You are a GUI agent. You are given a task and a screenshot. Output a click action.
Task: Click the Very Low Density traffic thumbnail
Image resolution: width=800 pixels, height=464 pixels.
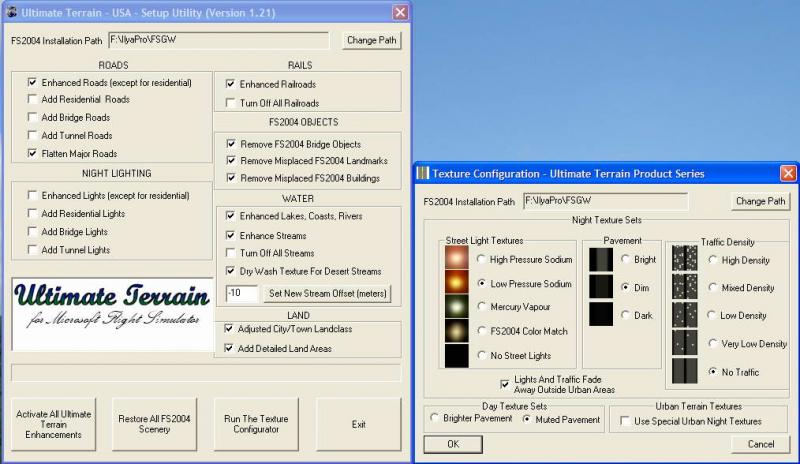click(x=685, y=343)
